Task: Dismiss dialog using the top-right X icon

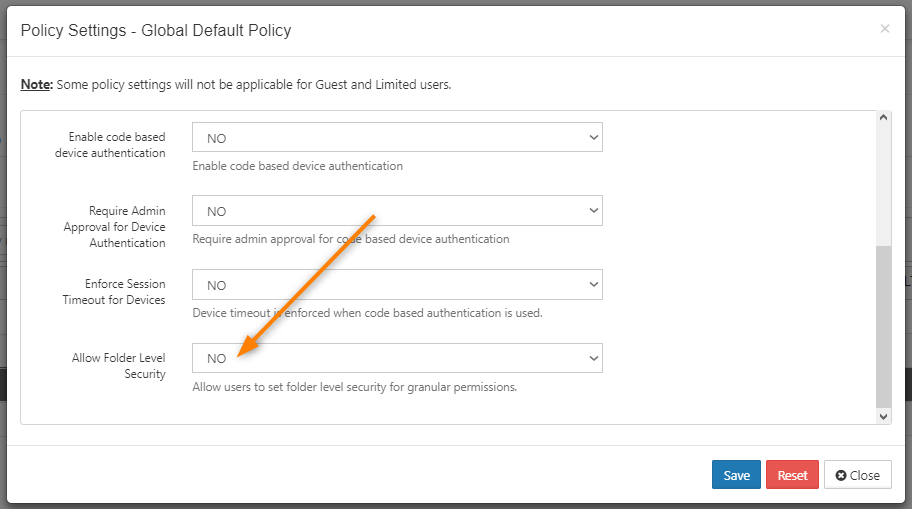Action: pyautogui.click(x=885, y=29)
